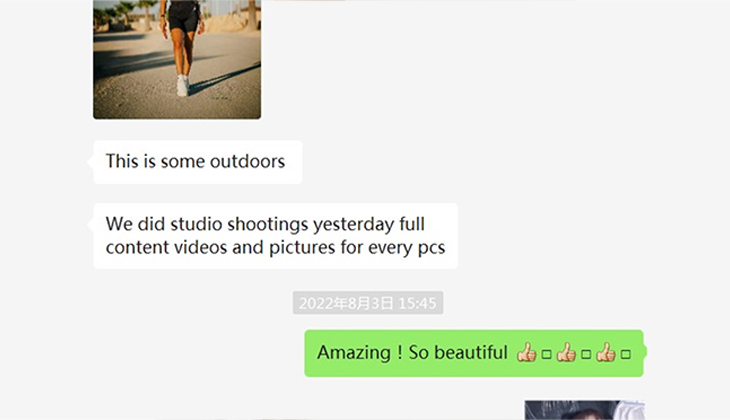
Task: Click the last thumbs-up emoji
Action: pyautogui.click(x=605, y=353)
